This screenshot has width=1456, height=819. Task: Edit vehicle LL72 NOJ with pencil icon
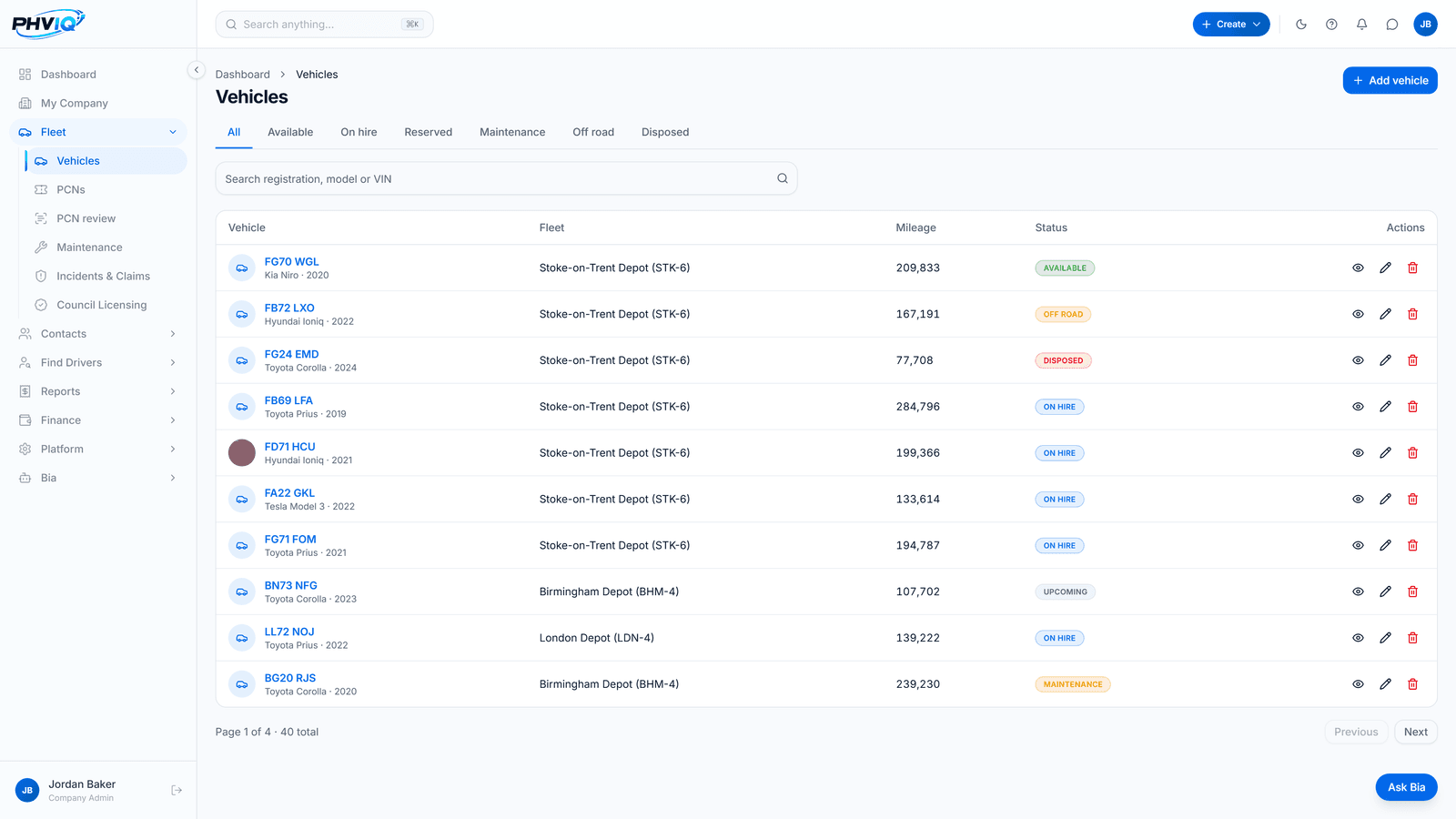coord(1385,638)
